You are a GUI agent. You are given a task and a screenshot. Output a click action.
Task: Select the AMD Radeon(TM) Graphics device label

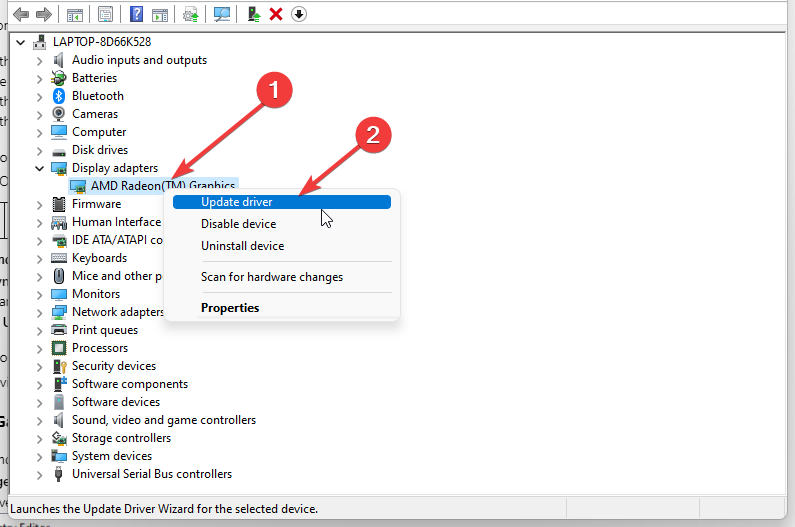tap(163, 186)
